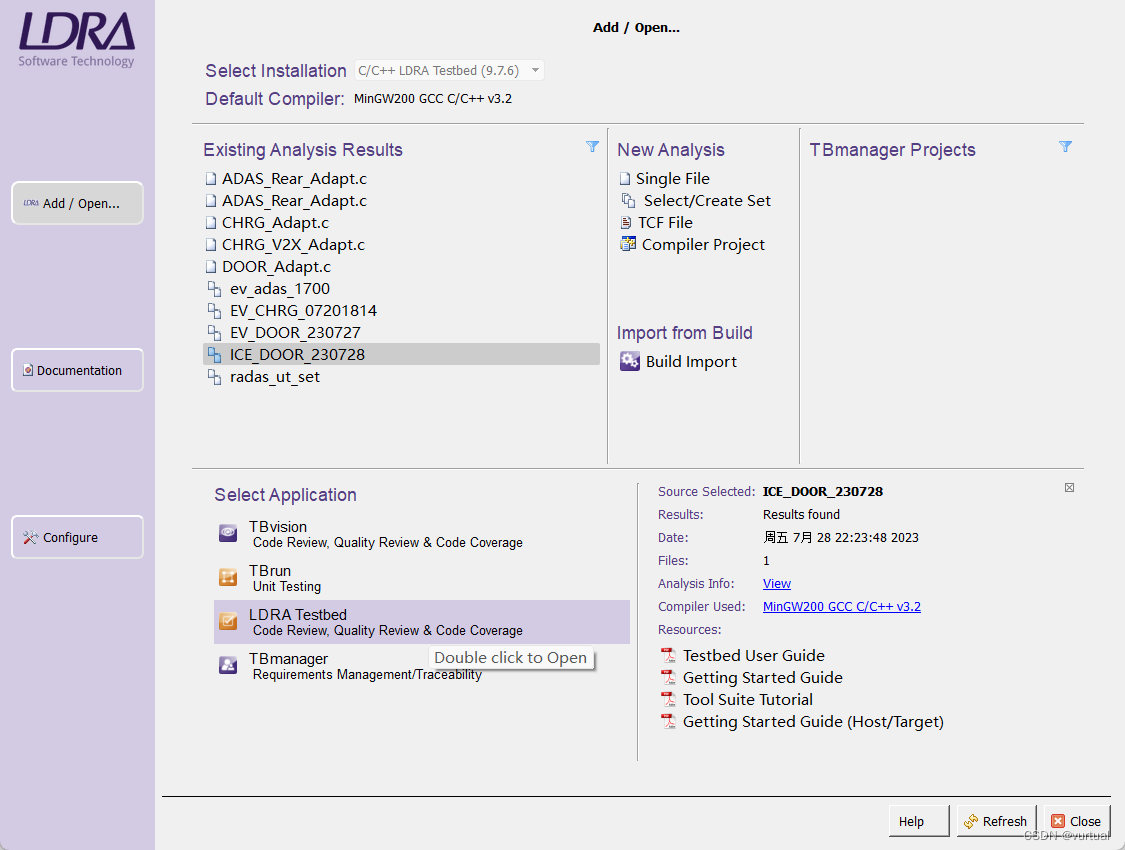Choose Compiler Project analysis option
The width and height of the screenshot is (1125, 850).
pyautogui.click(x=703, y=245)
